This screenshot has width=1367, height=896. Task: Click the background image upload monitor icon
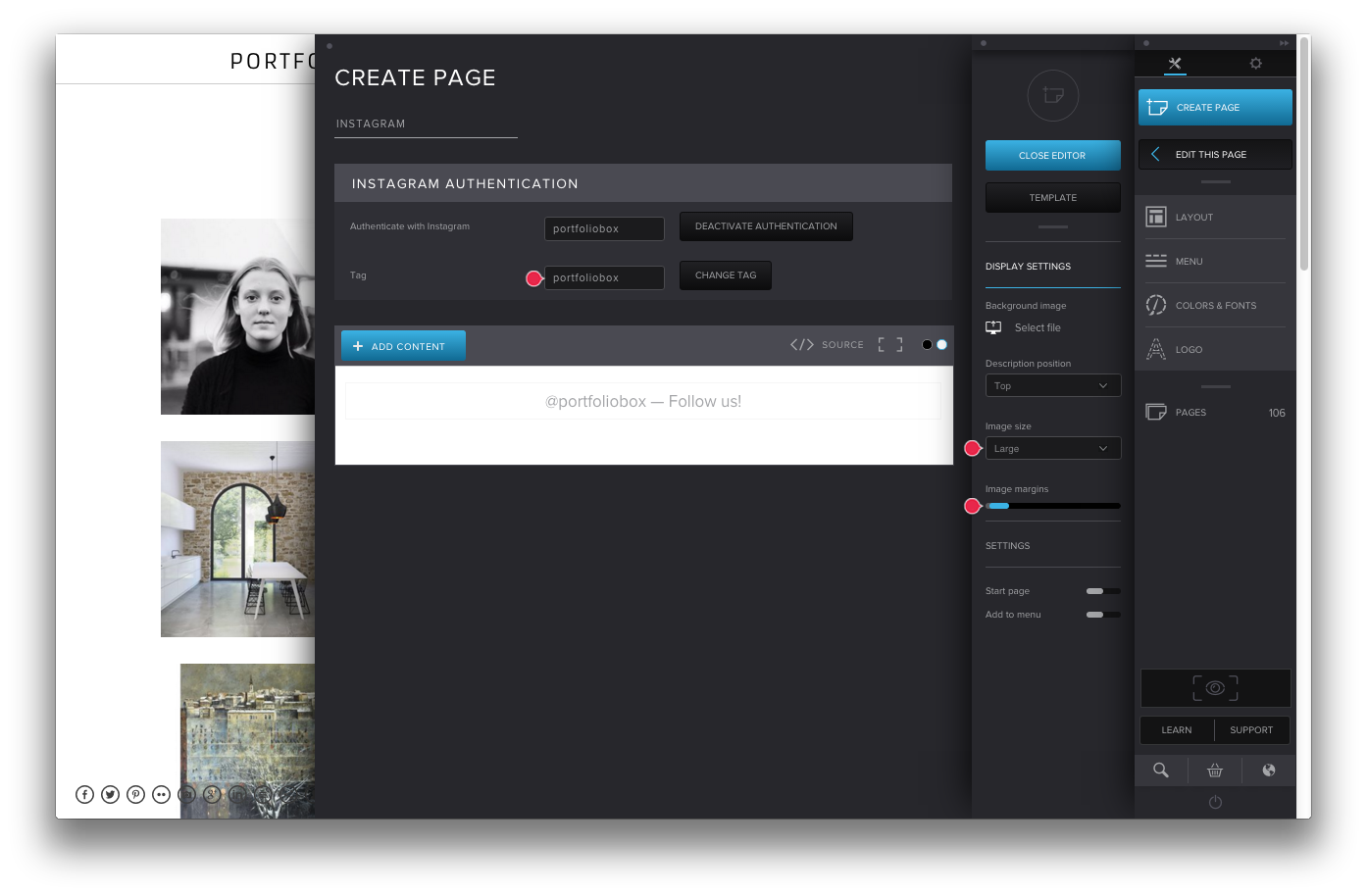[x=993, y=327]
